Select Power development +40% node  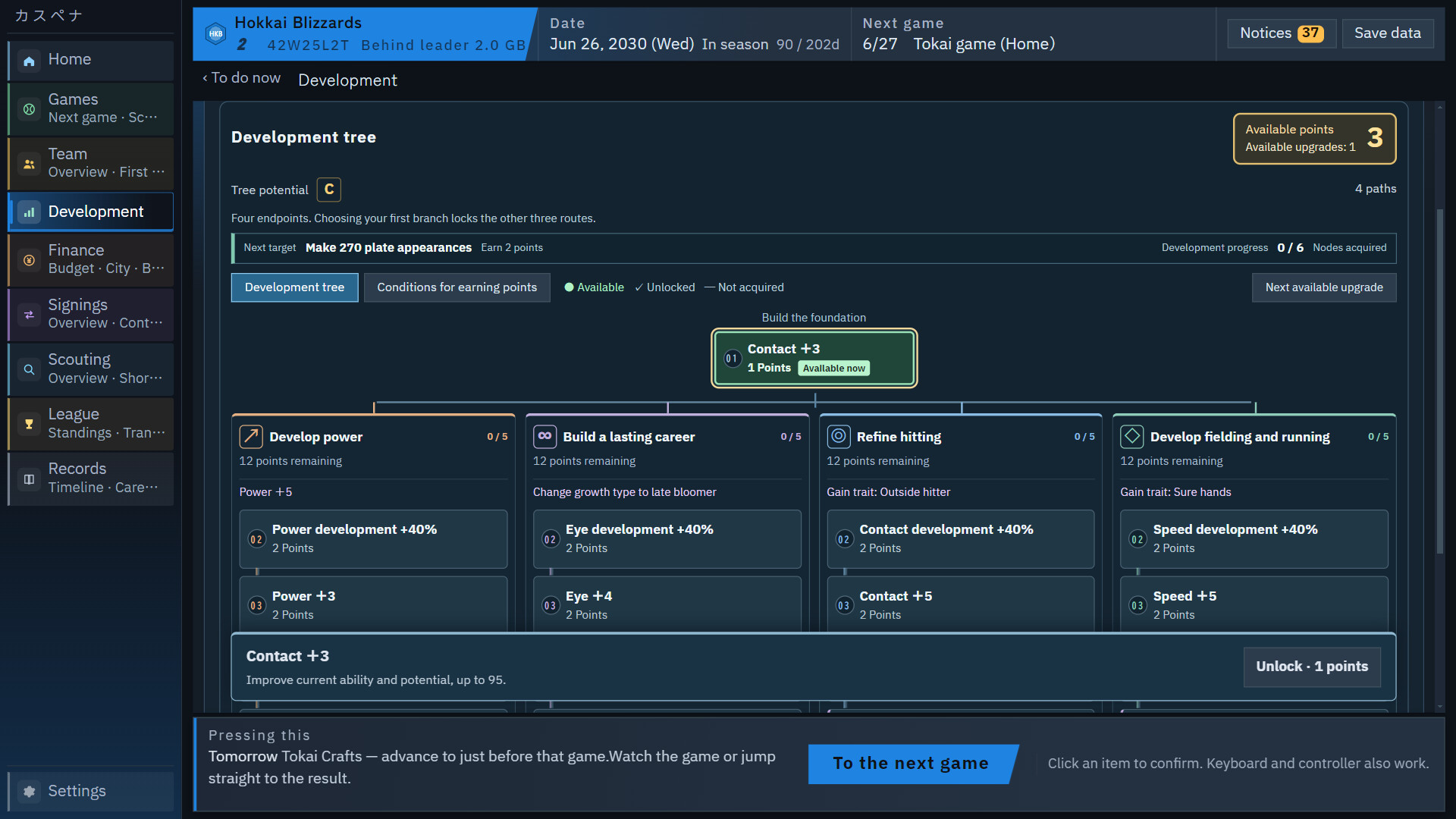coord(373,538)
